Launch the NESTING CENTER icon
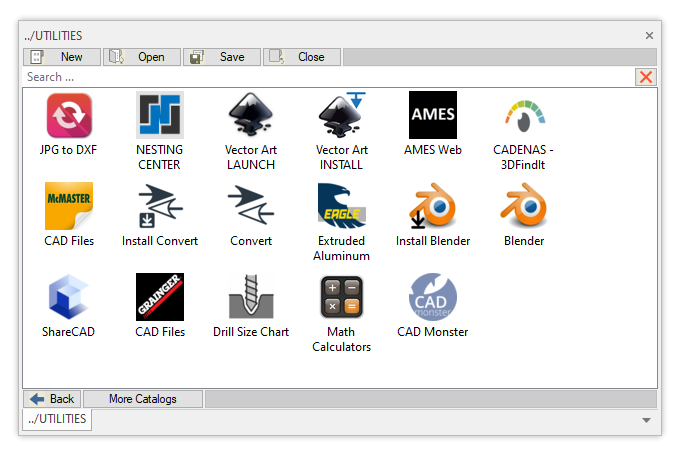The image size is (679, 451). click(x=160, y=116)
